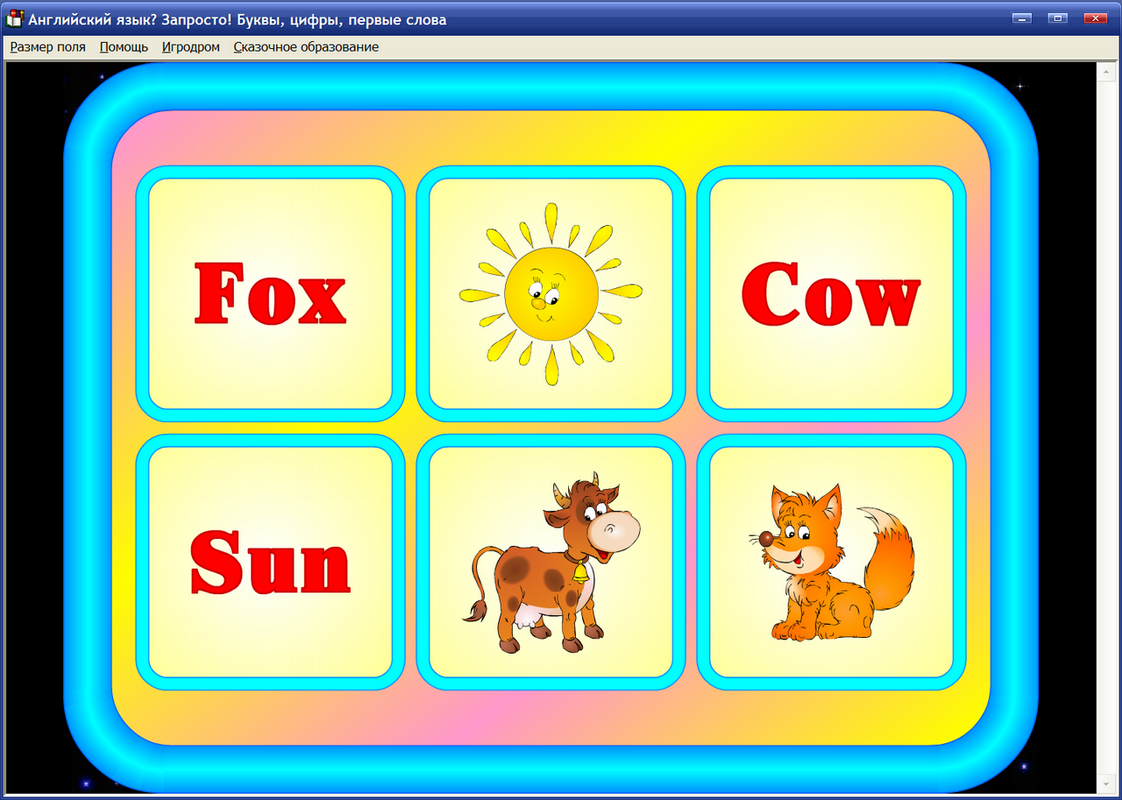This screenshot has height=800, width=1122.
Task: Open the Размер поля menu
Action: (47, 47)
